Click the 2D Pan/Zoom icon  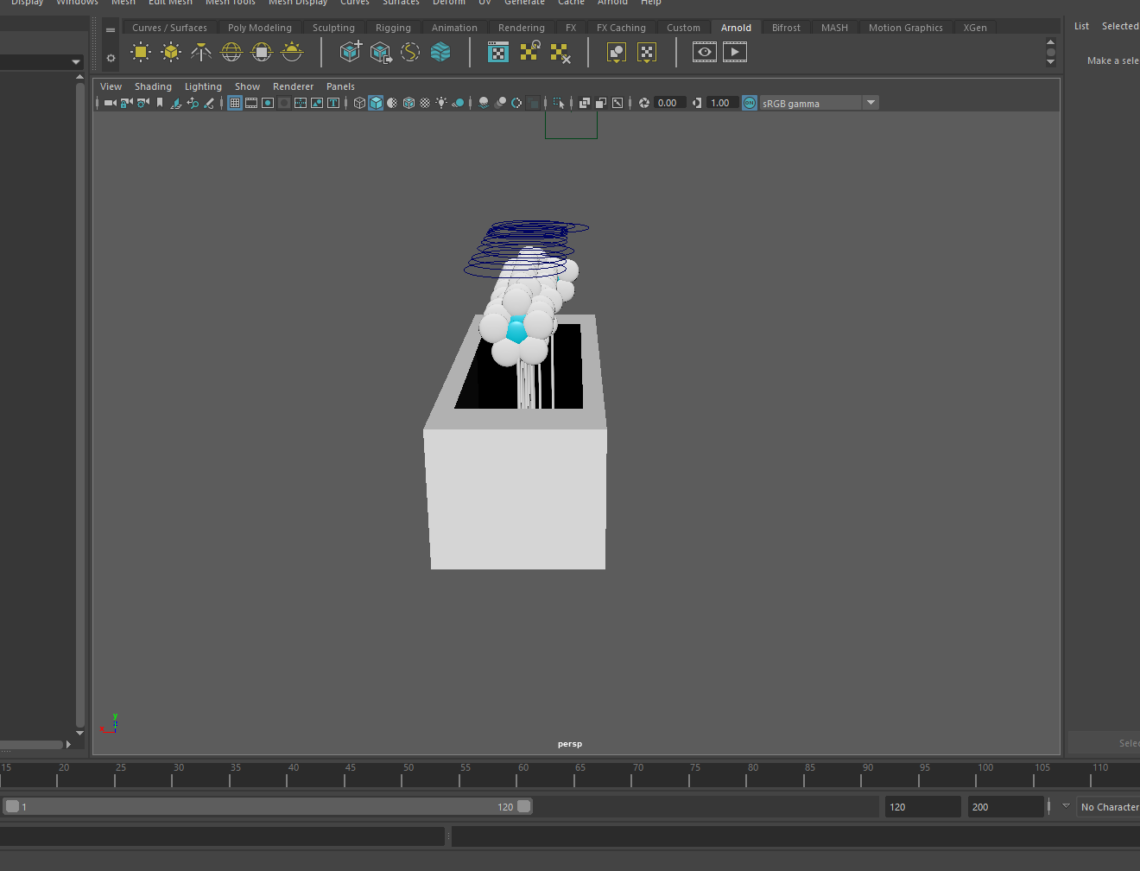coord(193,103)
